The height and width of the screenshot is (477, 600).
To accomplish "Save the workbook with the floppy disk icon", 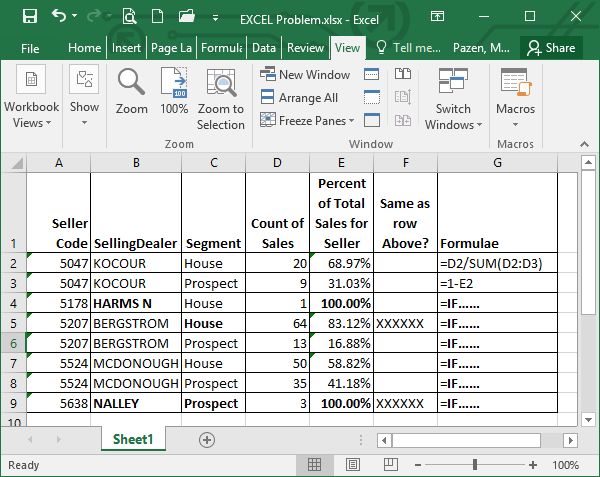I will tap(29, 16).
